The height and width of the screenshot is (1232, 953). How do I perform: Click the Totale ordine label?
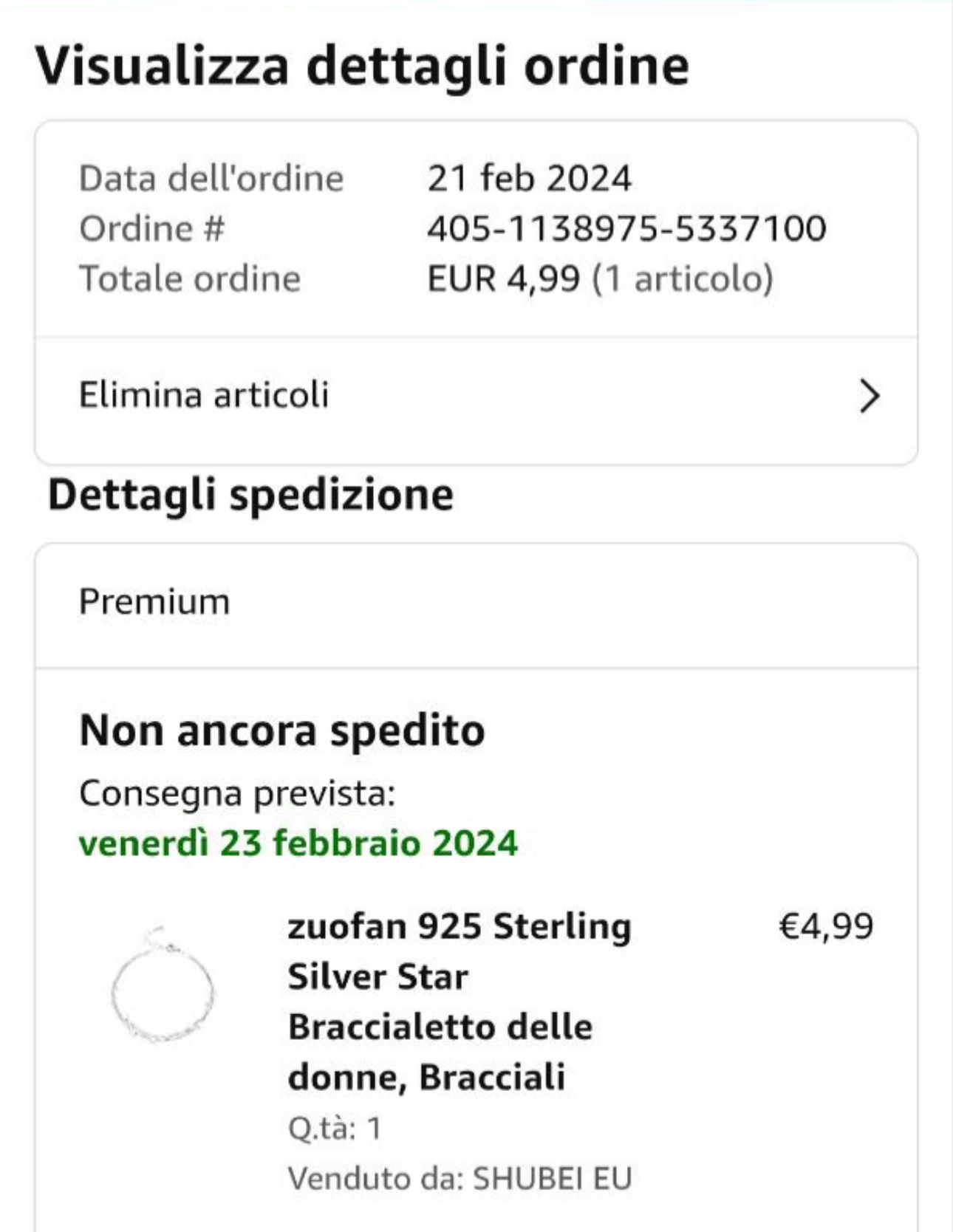click(190, 278)
